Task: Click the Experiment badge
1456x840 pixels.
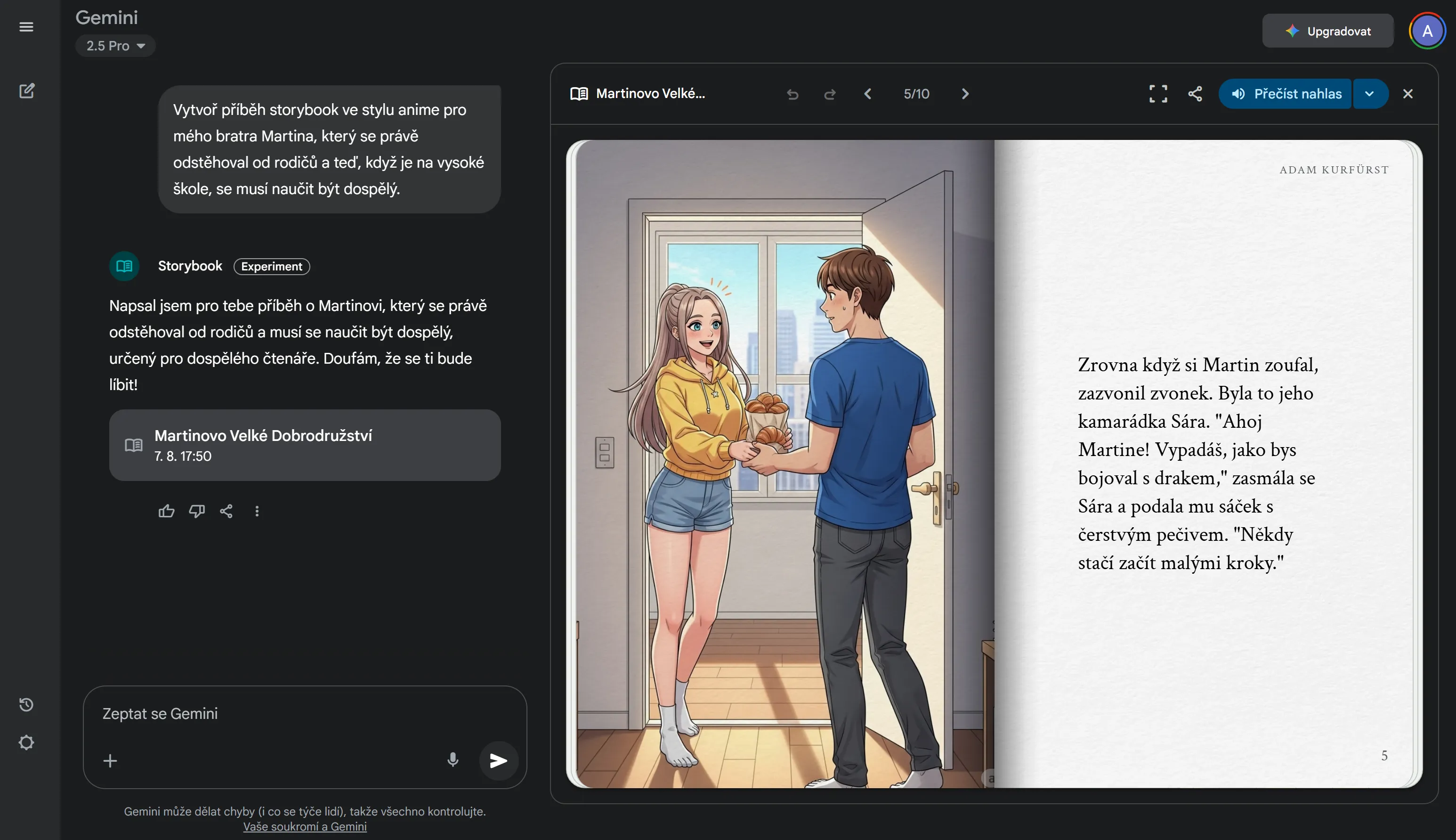Action: pyautogui.click(x=272, y=267)
